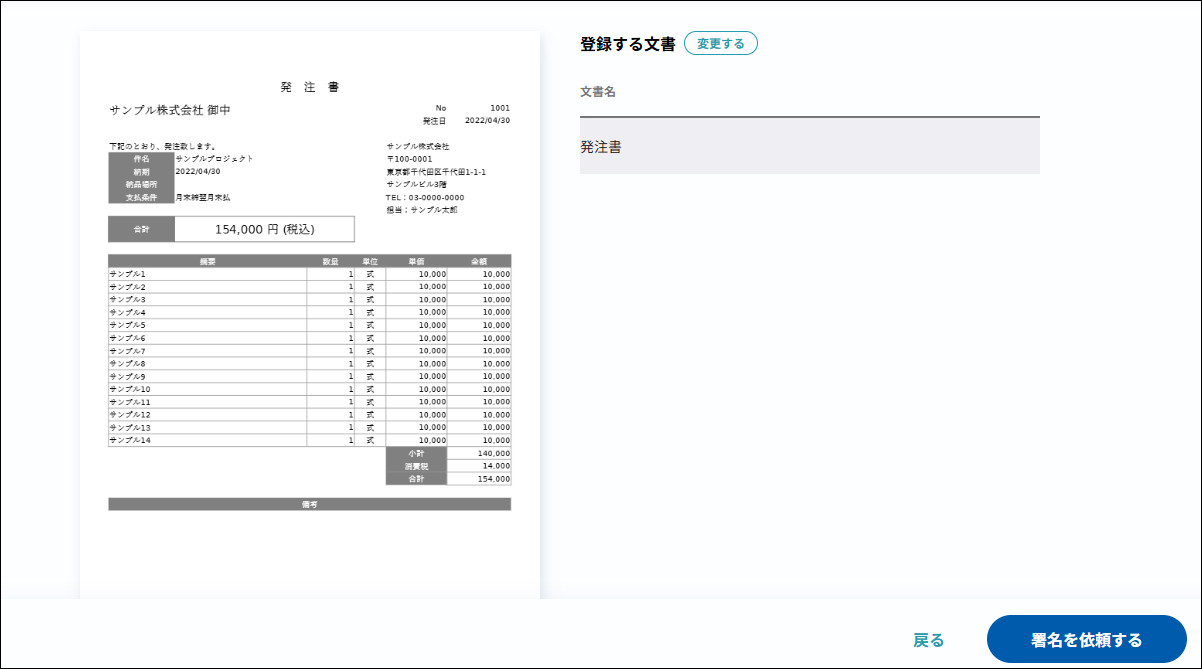Click the 登録する文書 heading
Viewport: 1202px width, 669px height.
(x=628, y=44)
